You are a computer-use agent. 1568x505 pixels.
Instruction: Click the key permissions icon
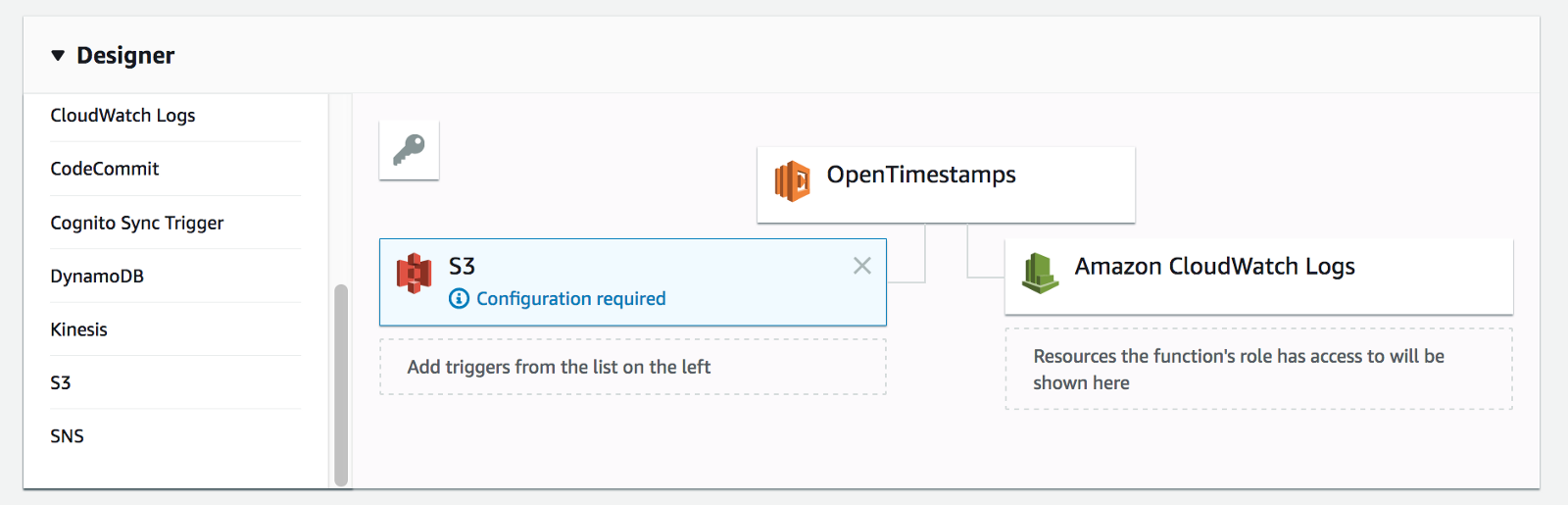pos(409,150)
